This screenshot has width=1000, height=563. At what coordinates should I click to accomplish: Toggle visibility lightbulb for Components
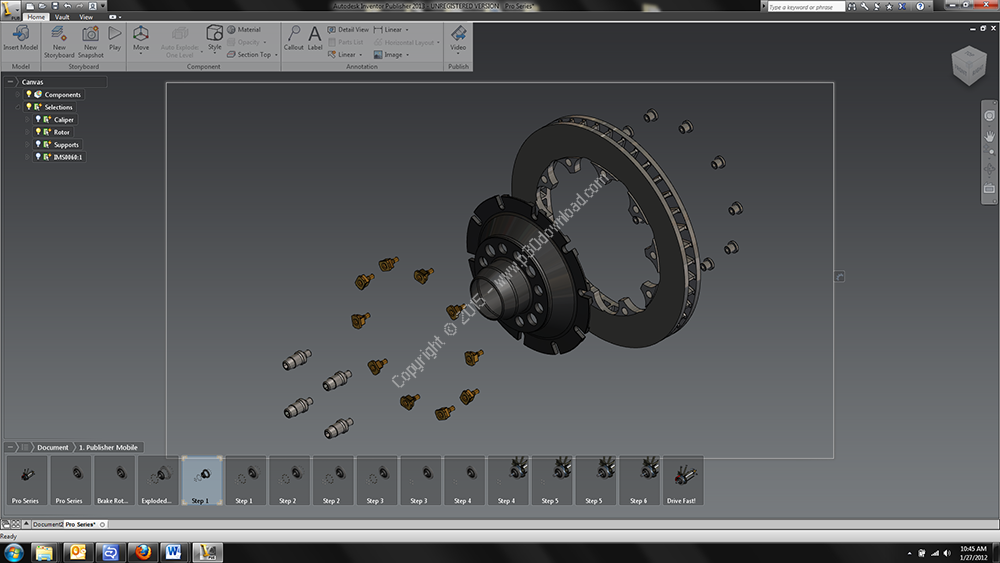pyautogui.click(x=28, y=94)
